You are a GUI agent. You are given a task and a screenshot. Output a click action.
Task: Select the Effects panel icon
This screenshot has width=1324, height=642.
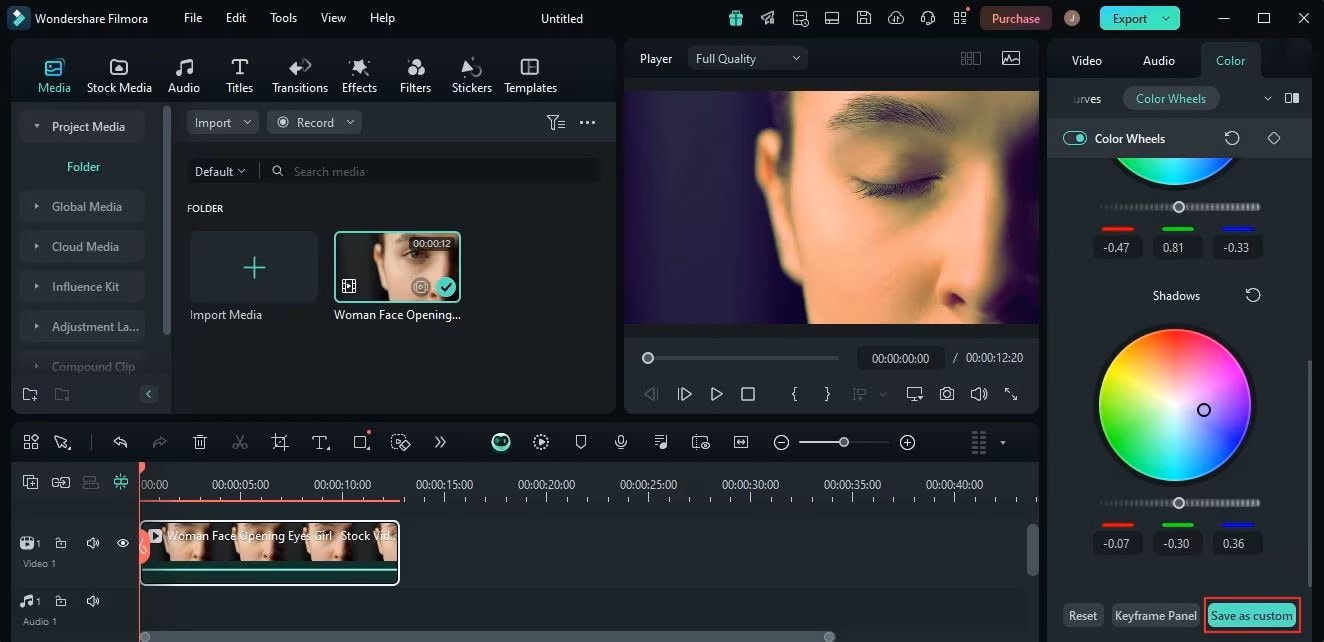[x=359, y=74]
